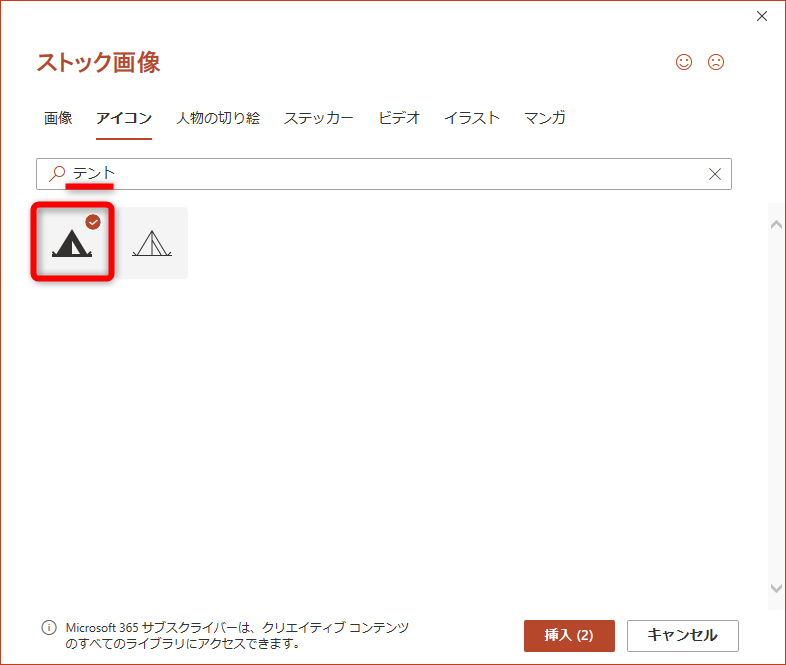Click inside the テント search field
This screenshot has width=786, height=665.
[x=384, y=174]
